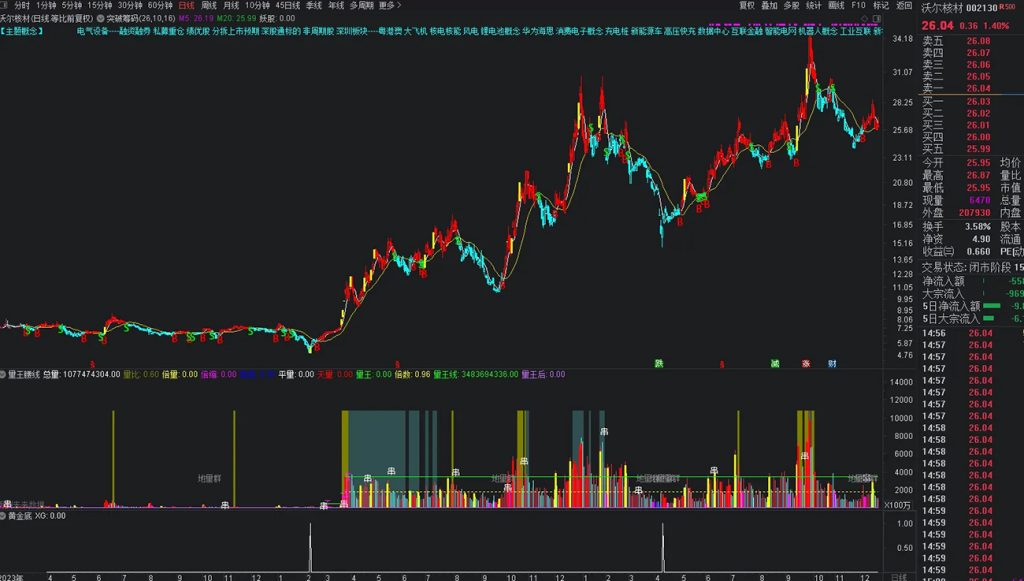1024x581 pixels.
Task: Toggle 复权 price adjustment
Action: (x=745, y=5)
